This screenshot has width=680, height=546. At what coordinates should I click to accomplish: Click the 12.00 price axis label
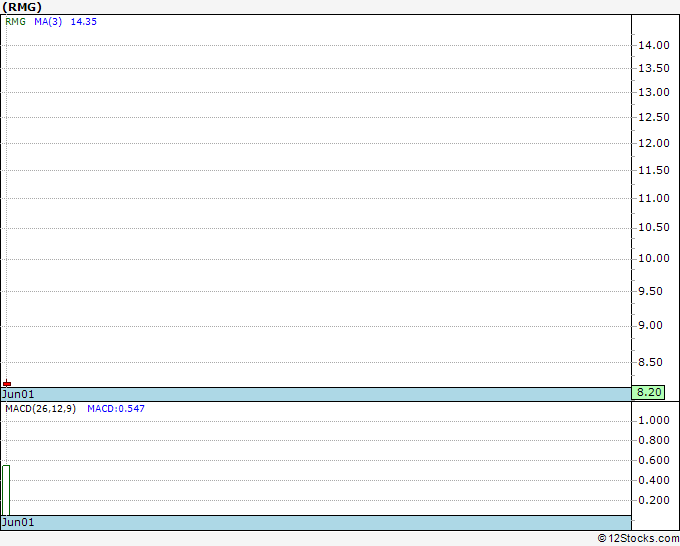pos(654,143)
